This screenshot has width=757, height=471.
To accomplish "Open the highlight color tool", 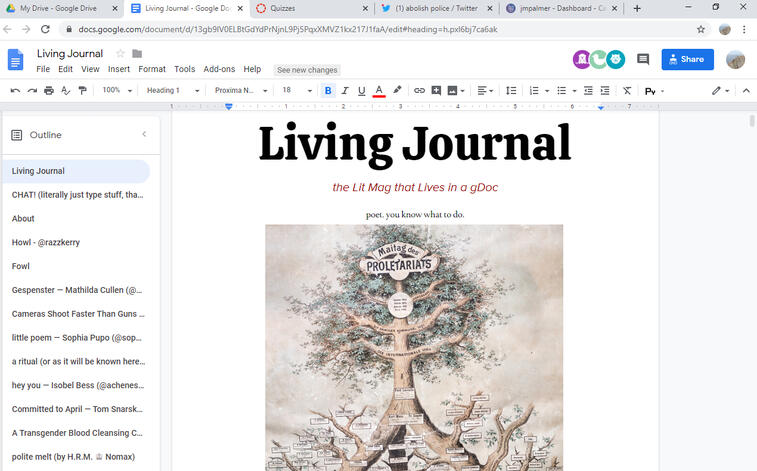I will (x=397, y=90).
